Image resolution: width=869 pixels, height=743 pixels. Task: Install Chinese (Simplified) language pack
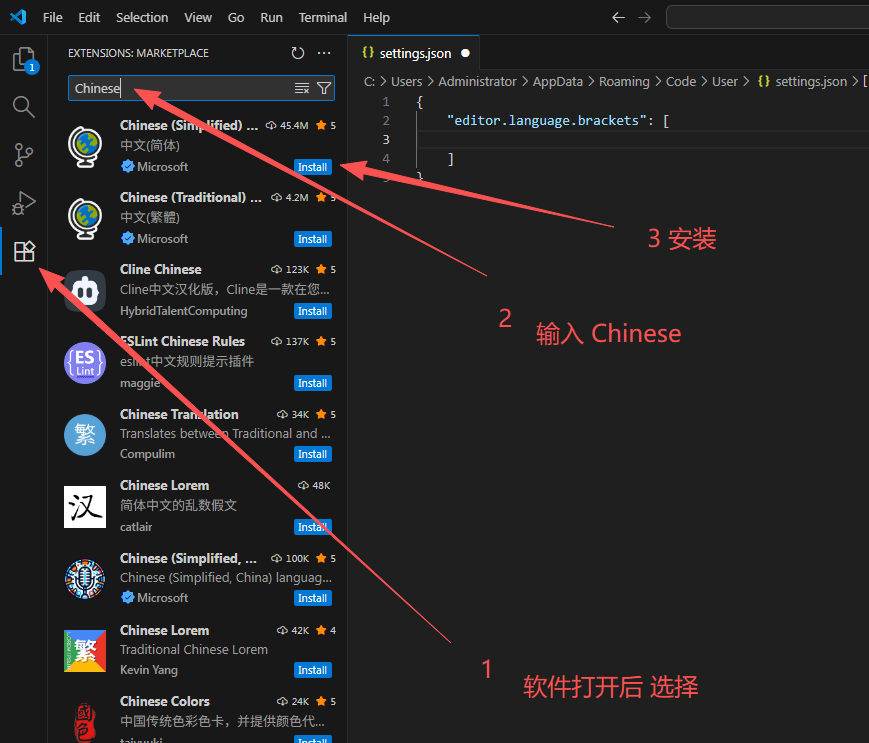[x=313, y=167]
